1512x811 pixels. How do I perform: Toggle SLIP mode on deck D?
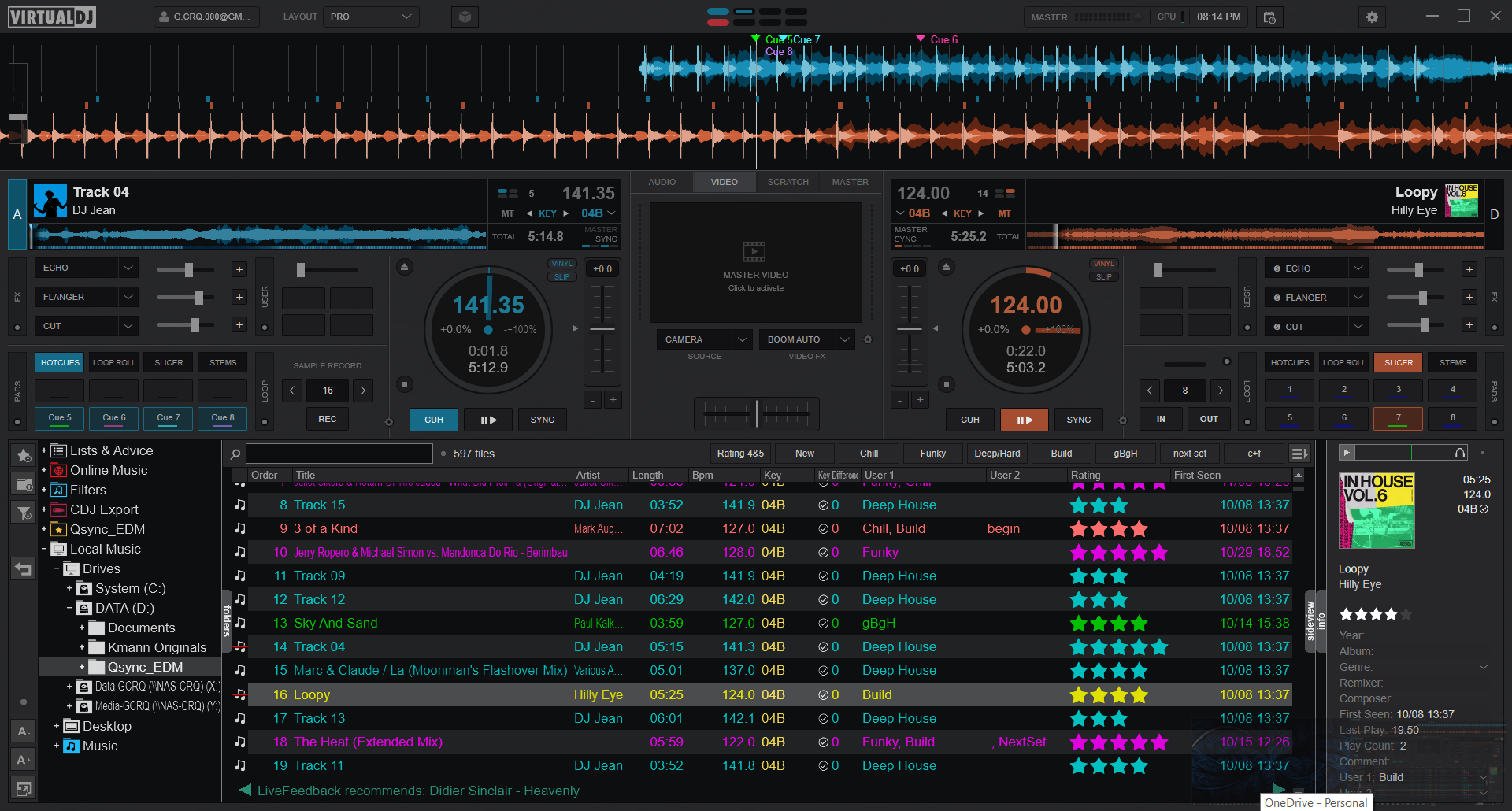click(x=1104, y=277)
